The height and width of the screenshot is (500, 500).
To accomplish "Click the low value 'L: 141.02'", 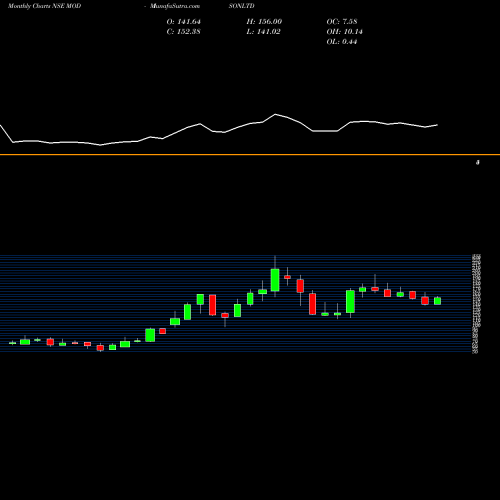I will pyautogui.click(x=263, y=31).
